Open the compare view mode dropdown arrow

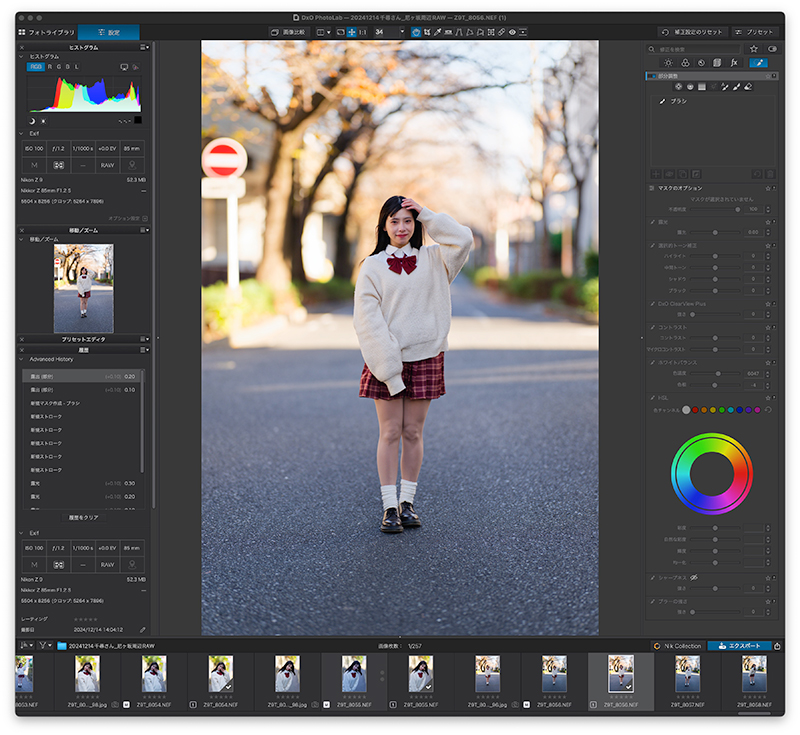pos(329,32)
